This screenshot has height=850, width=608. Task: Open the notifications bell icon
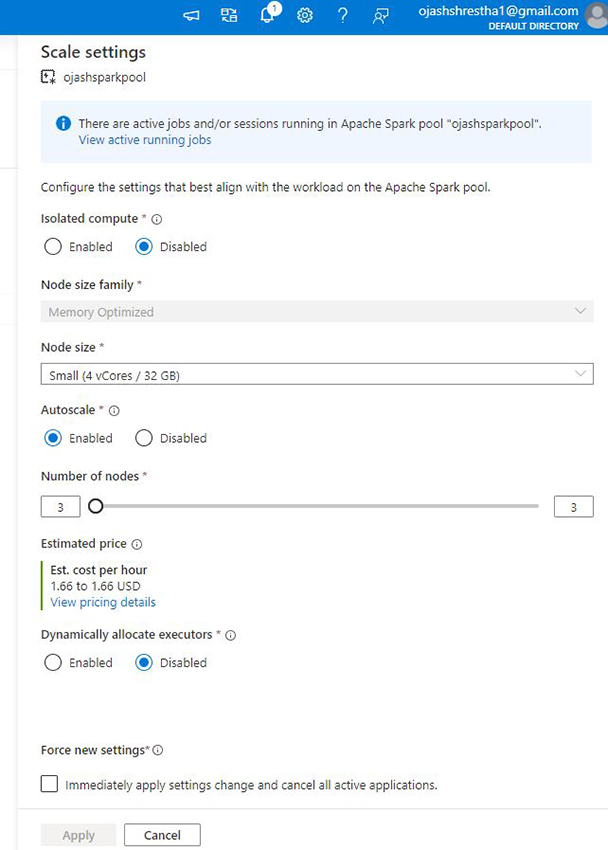click(267, 15)
